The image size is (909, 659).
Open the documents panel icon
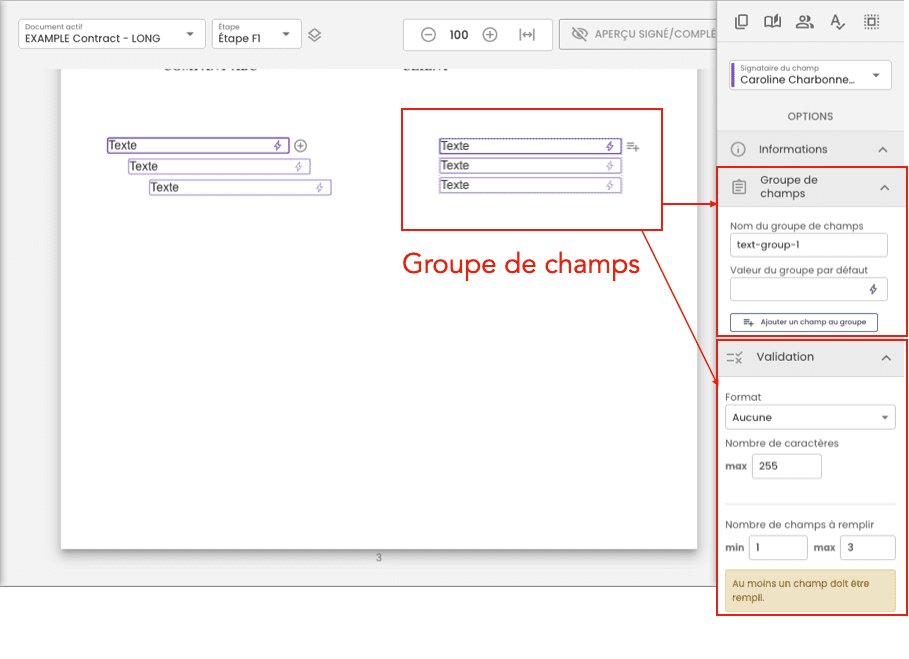tap(741, 21)
